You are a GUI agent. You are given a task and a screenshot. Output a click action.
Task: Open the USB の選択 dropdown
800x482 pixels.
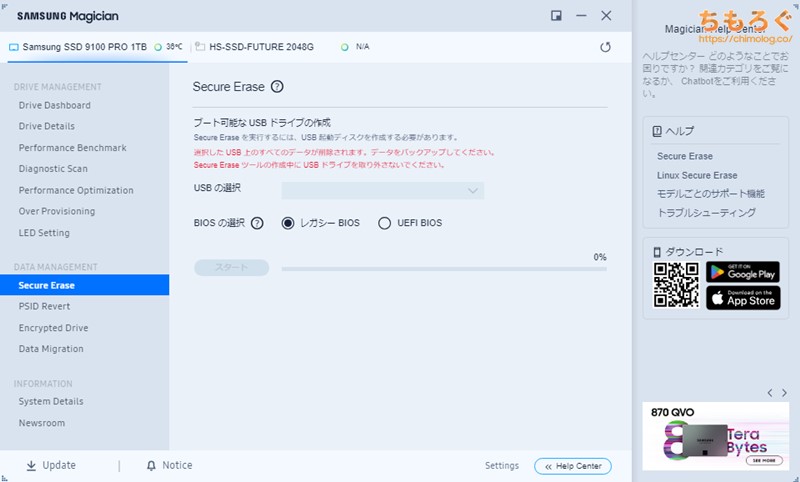383,190
